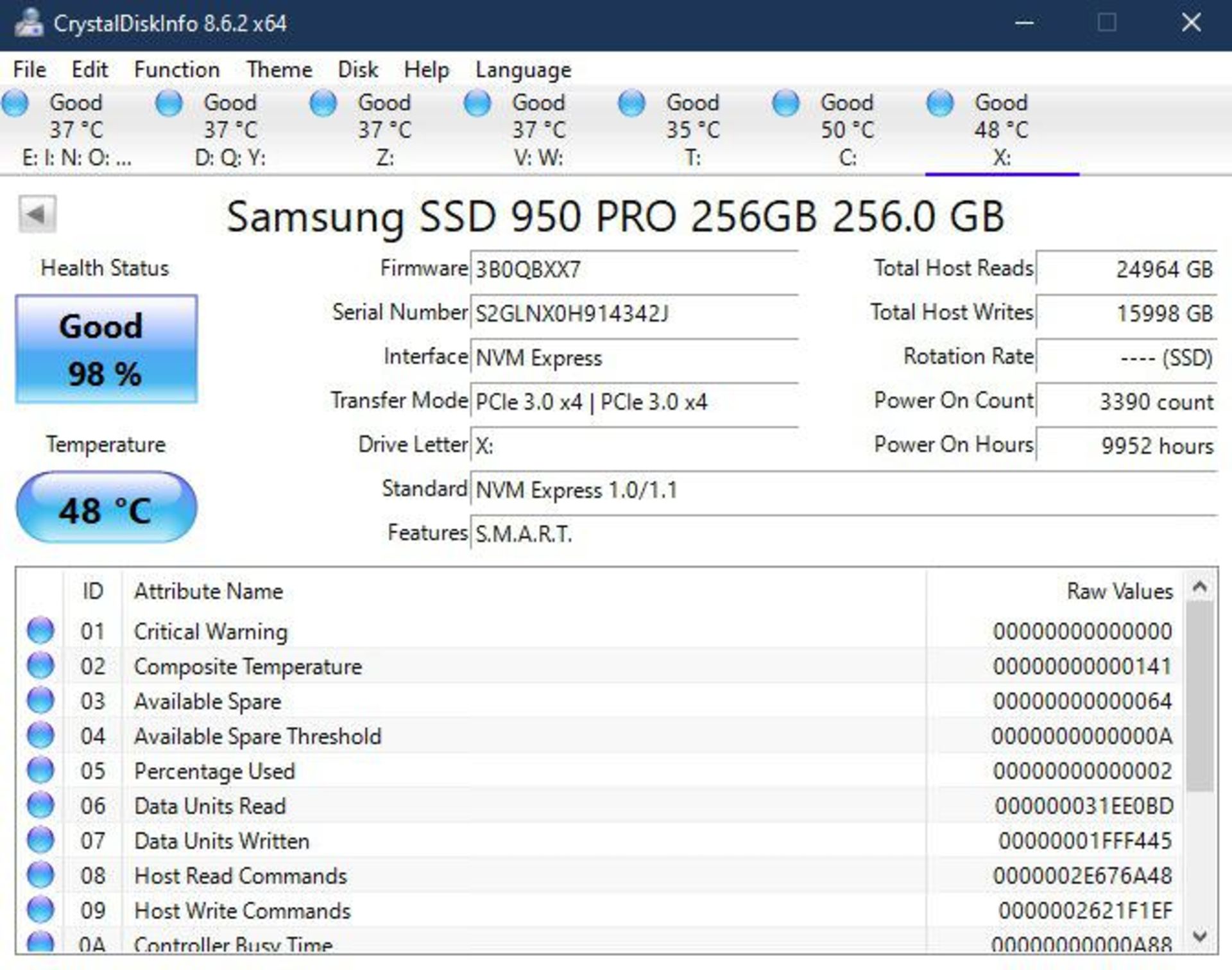Viewport: 1232px width, 970px height.
Task: Close the CrystalDiskInfo window
Action: coord(1191,23)
